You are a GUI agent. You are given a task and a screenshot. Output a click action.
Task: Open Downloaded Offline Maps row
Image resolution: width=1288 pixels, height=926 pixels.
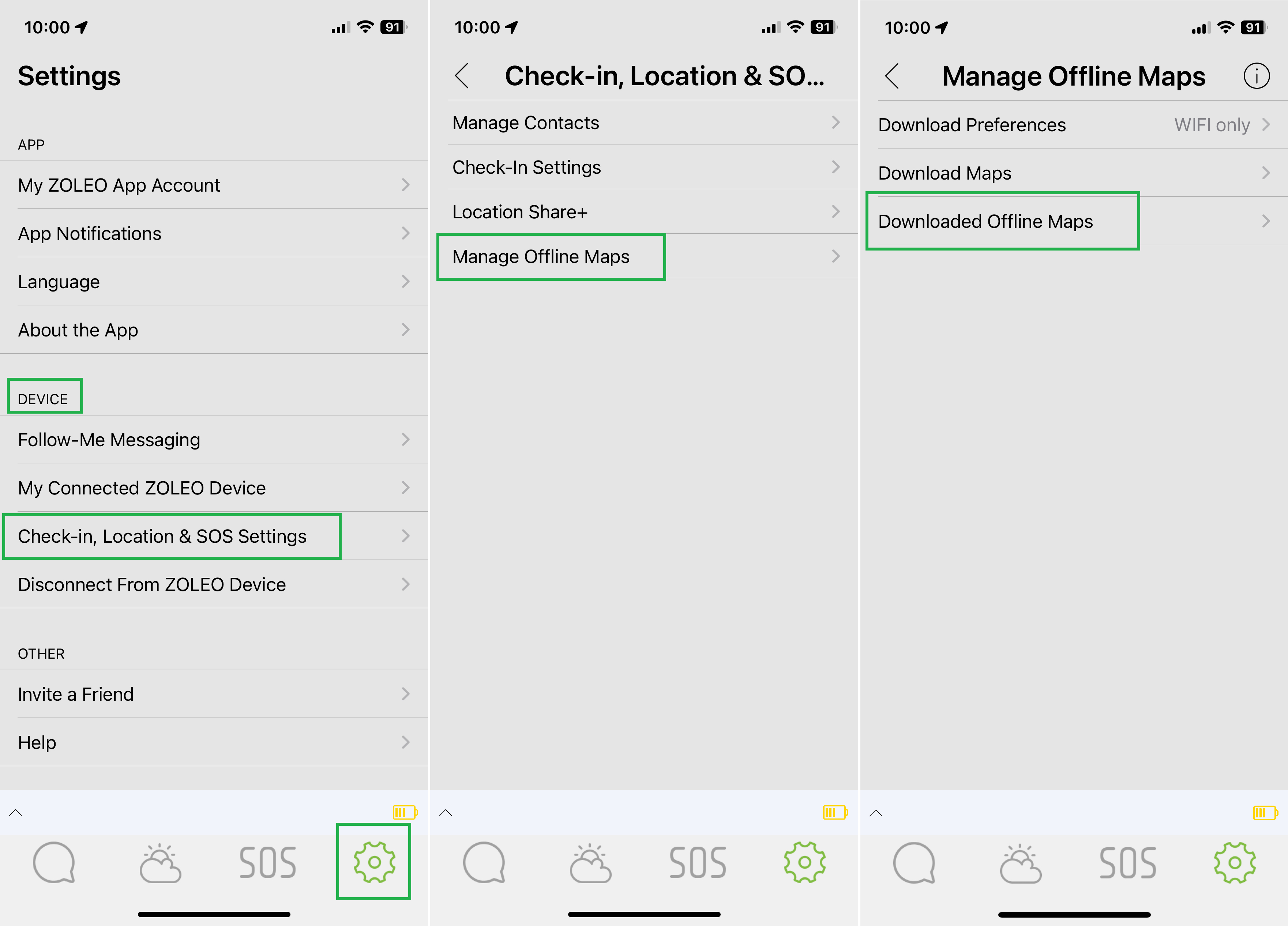[x=1074, y=221]
